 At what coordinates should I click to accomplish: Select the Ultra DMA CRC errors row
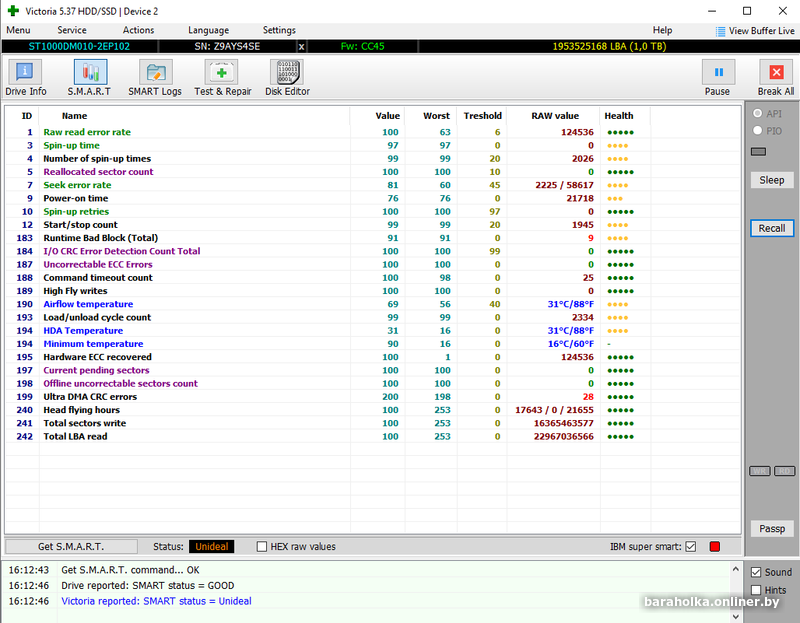(x=372, y=397)
